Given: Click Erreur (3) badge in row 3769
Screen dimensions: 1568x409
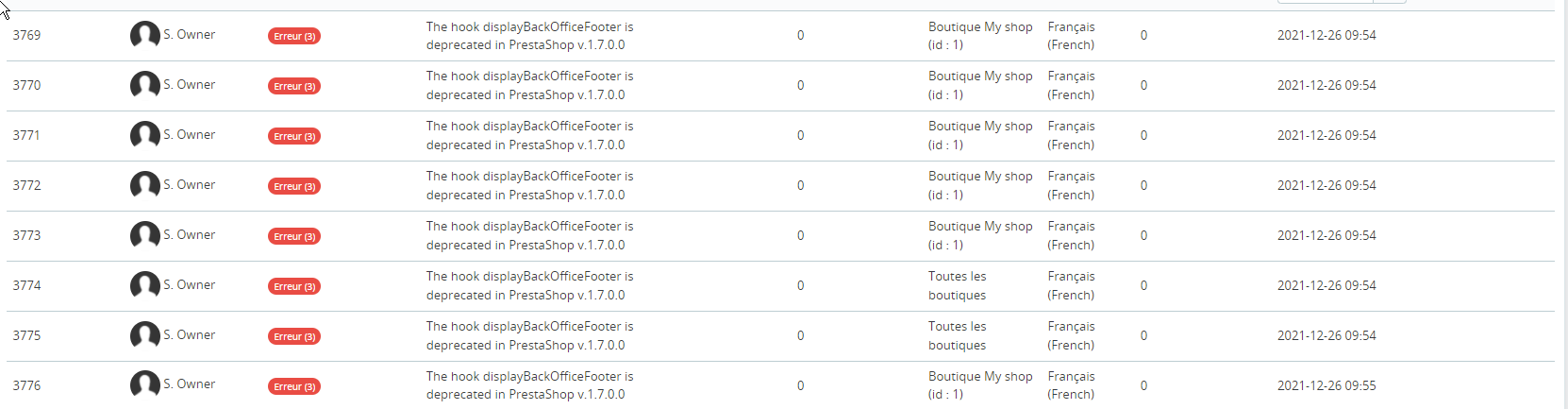Looking at the screenshot, I should 294,36.
